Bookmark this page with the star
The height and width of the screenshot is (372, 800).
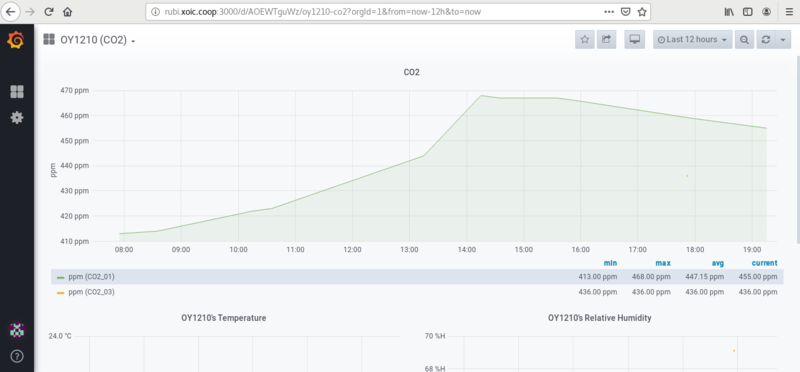pos(642,11)
